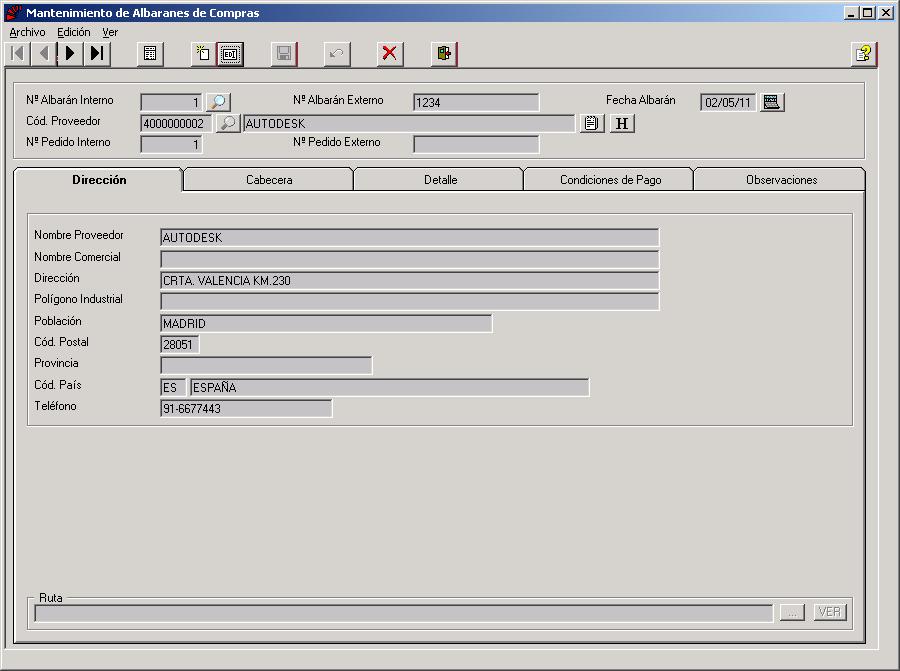900x671 pixels.
Task: Close the Mantenimiento de Albaranes window
Action: pyautogui.click(x=886, y=13)
